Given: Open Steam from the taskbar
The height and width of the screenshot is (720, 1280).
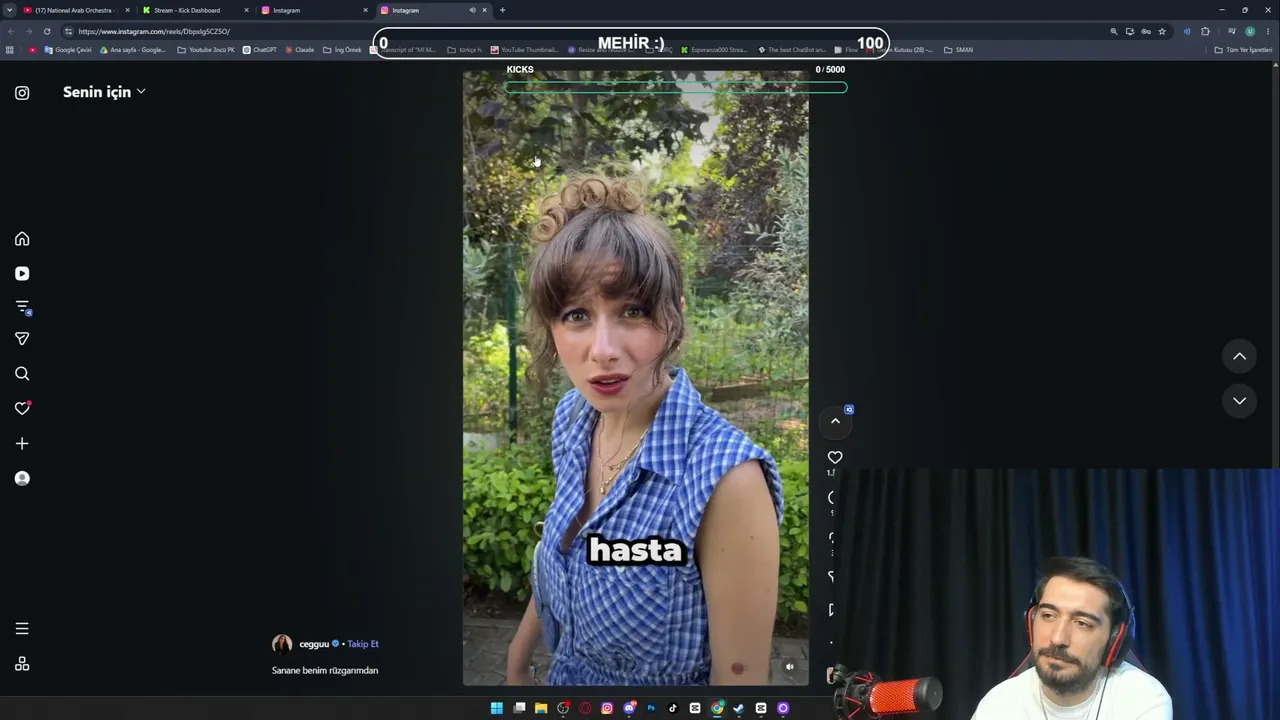Looking at the screenshot, I should click(739, 708).
